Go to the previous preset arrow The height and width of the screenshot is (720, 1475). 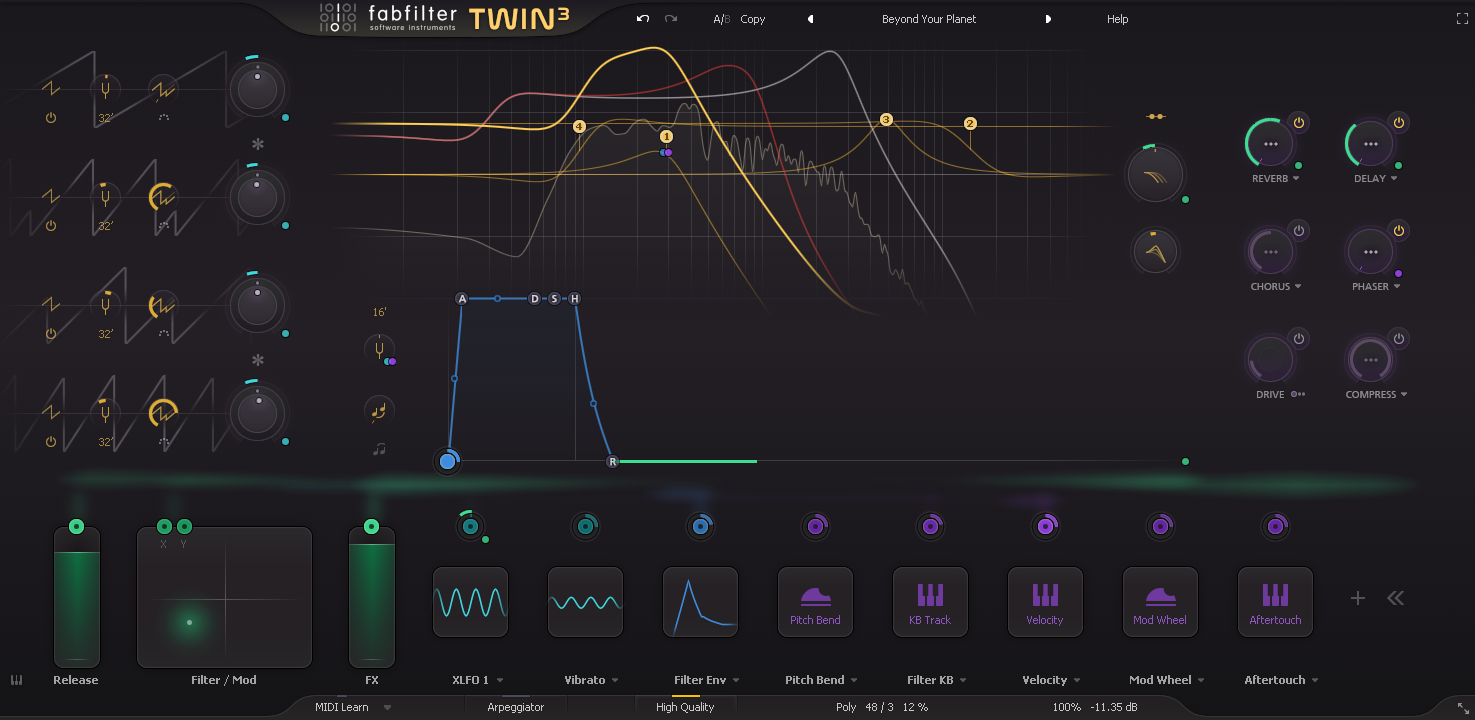click(x=810, y=19)
